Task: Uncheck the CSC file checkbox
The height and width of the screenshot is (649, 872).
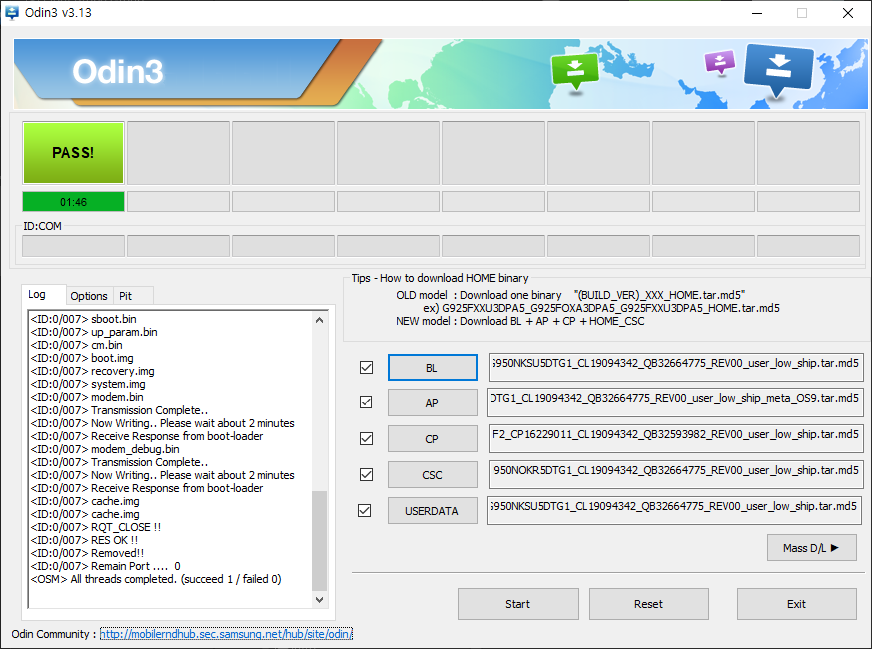Action: (366, 474)
